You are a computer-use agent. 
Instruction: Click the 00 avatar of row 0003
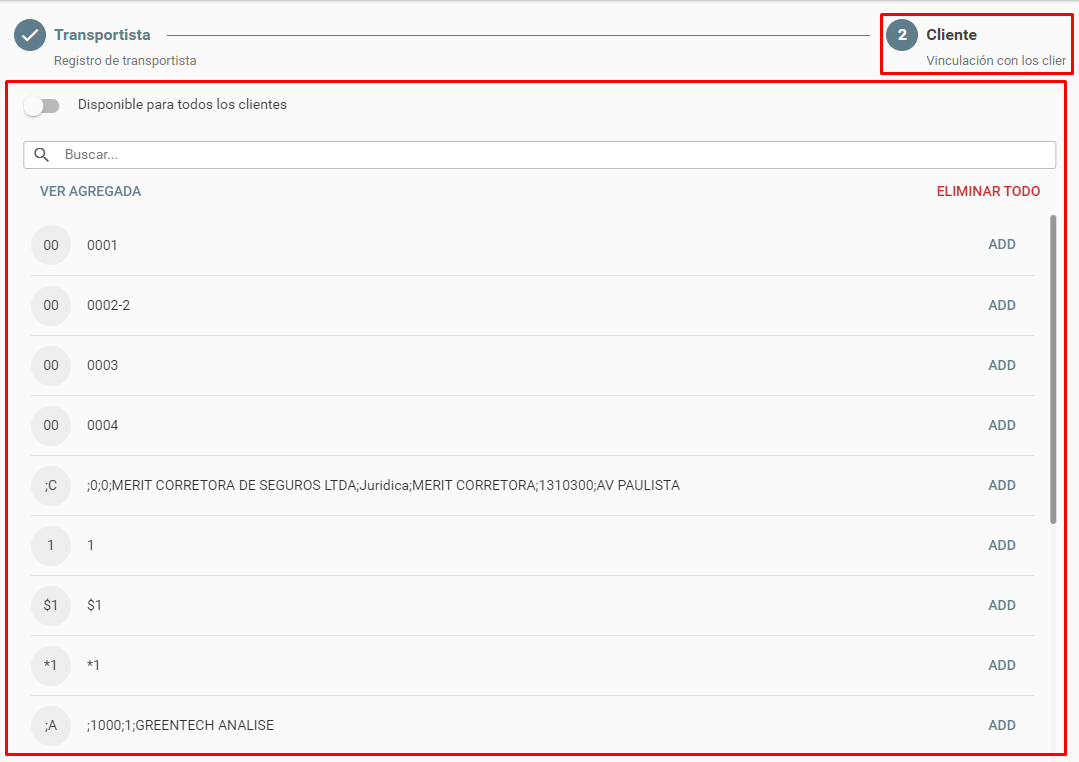(51, 365)
